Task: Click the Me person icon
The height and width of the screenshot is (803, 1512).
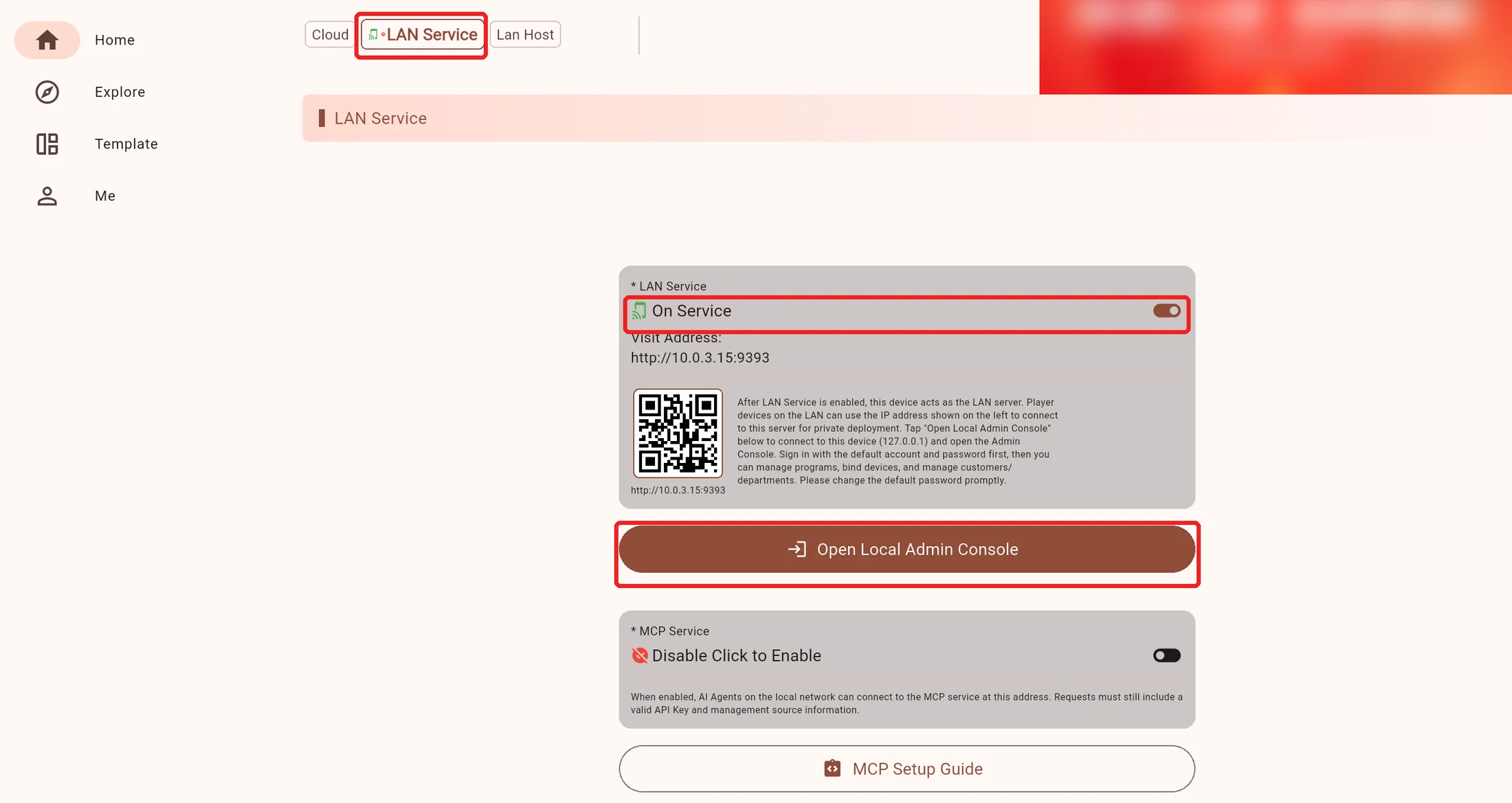Action: pyautogui.click(x=47, y=196)
